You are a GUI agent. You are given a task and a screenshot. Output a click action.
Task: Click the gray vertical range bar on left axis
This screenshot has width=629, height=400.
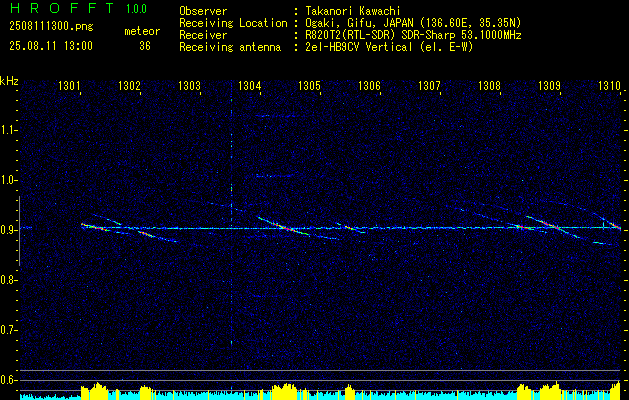(19, 231)
